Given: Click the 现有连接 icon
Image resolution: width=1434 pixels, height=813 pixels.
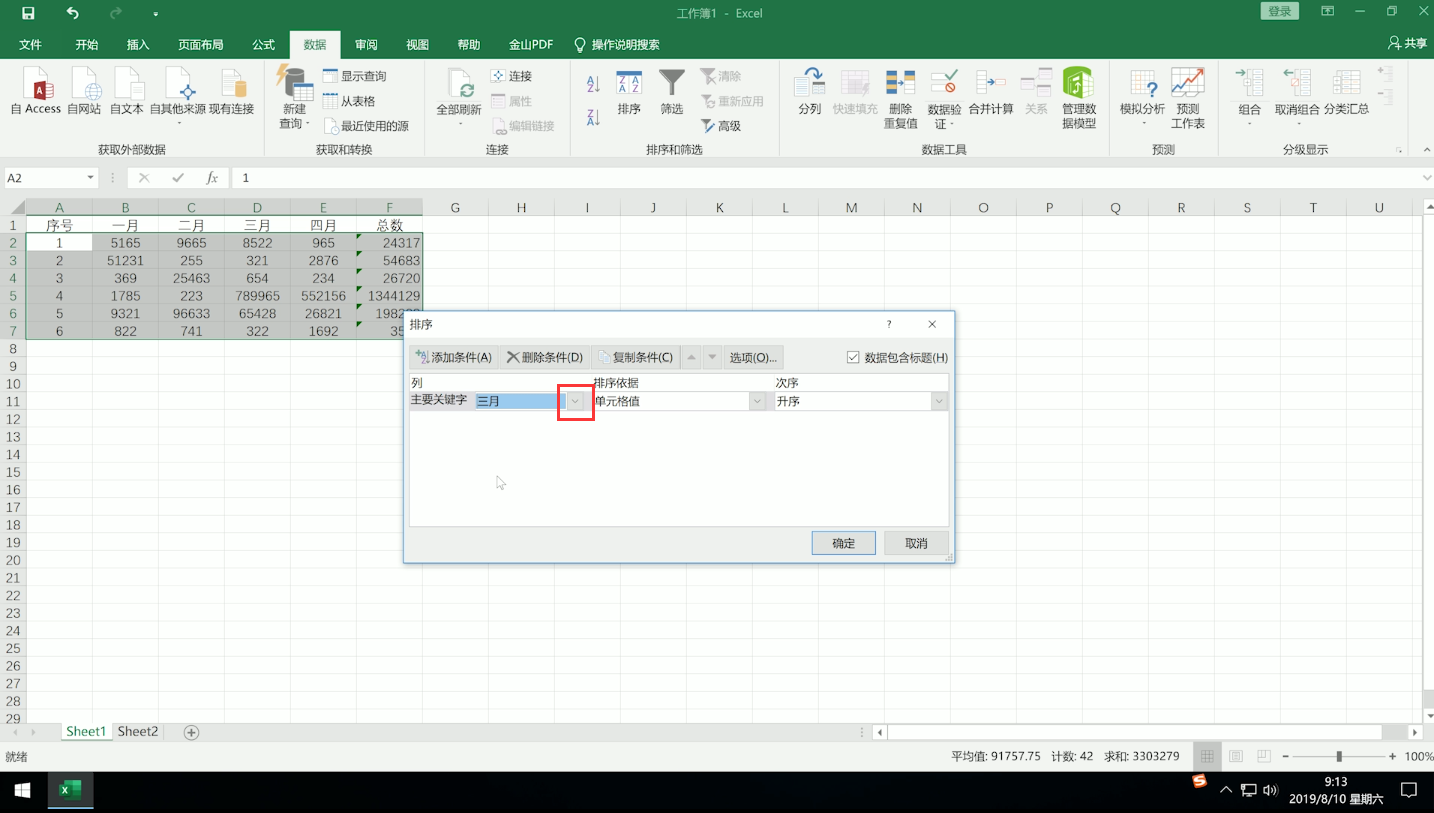Looking at the screenshot, I should pyautogui.click(x=231, y=92).
